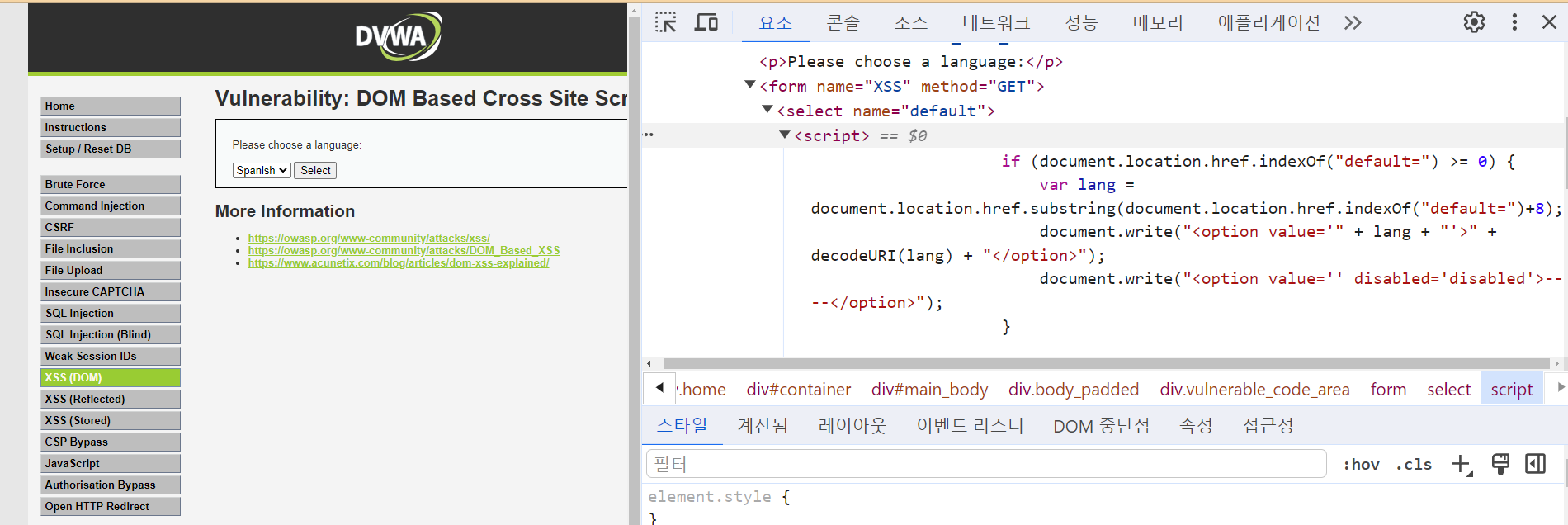Click the Select button in language form
Screen dimensions: 1568x525
(x=315, y=170)
